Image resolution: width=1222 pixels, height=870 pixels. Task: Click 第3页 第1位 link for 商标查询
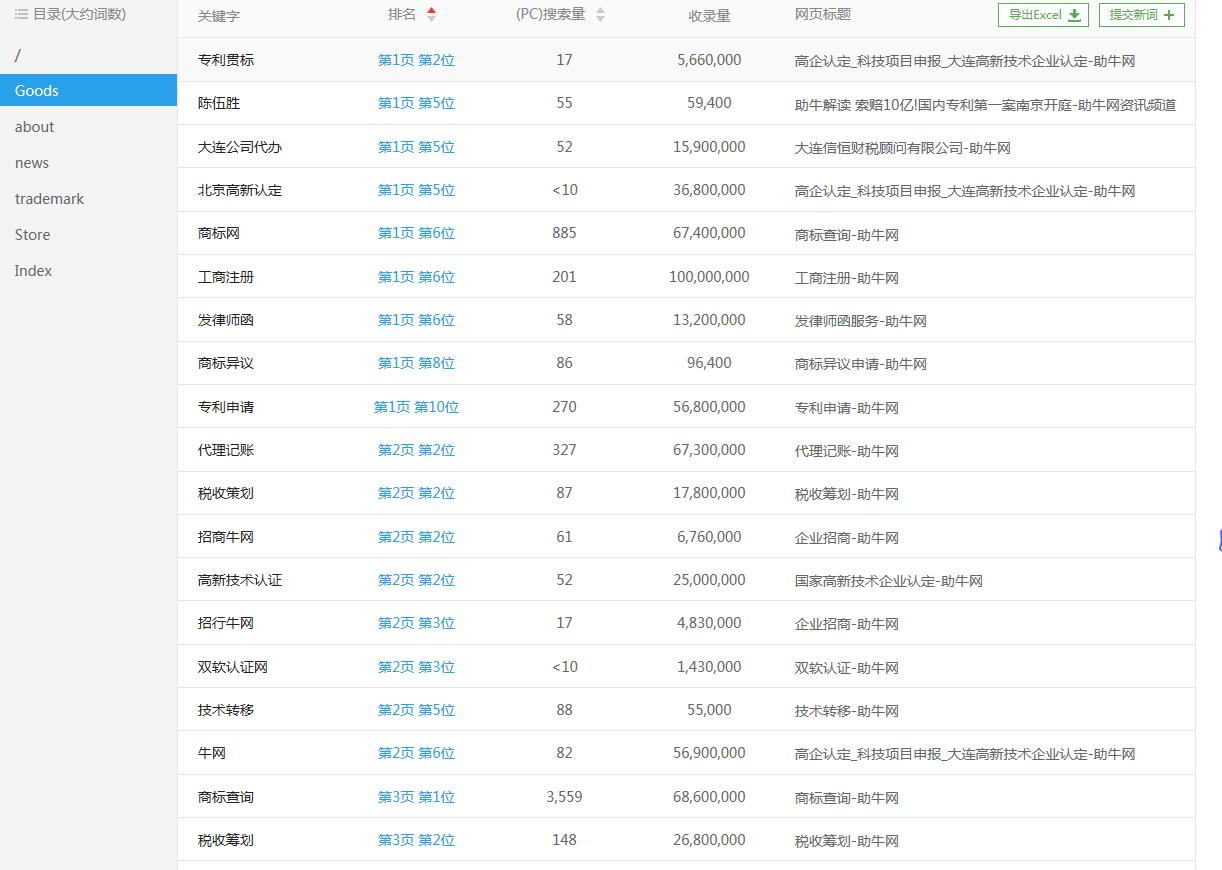pos(416,797)
